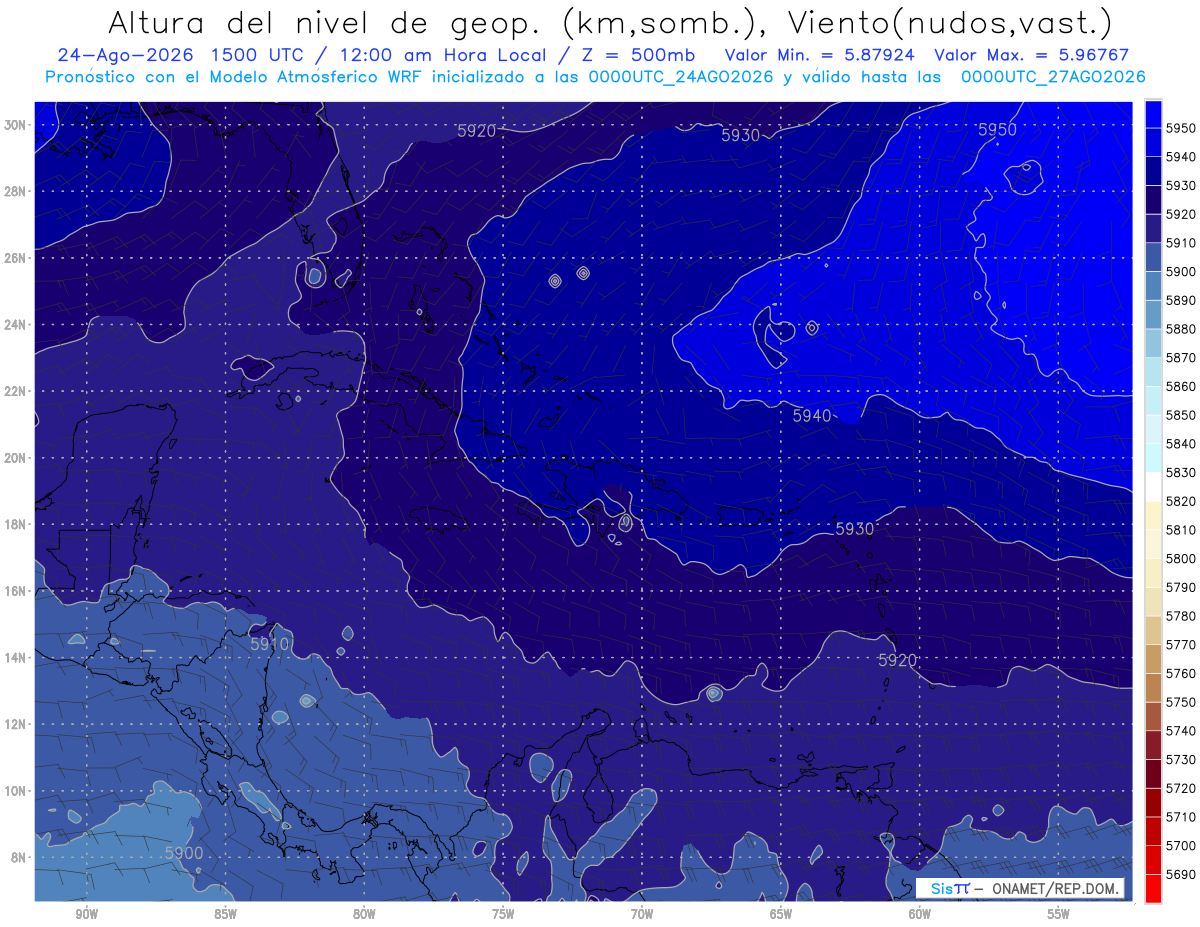Click the 5920 contour label near 30N latitude
The height and width of the screenshot is (927, 1200).
tap(476, 131)
